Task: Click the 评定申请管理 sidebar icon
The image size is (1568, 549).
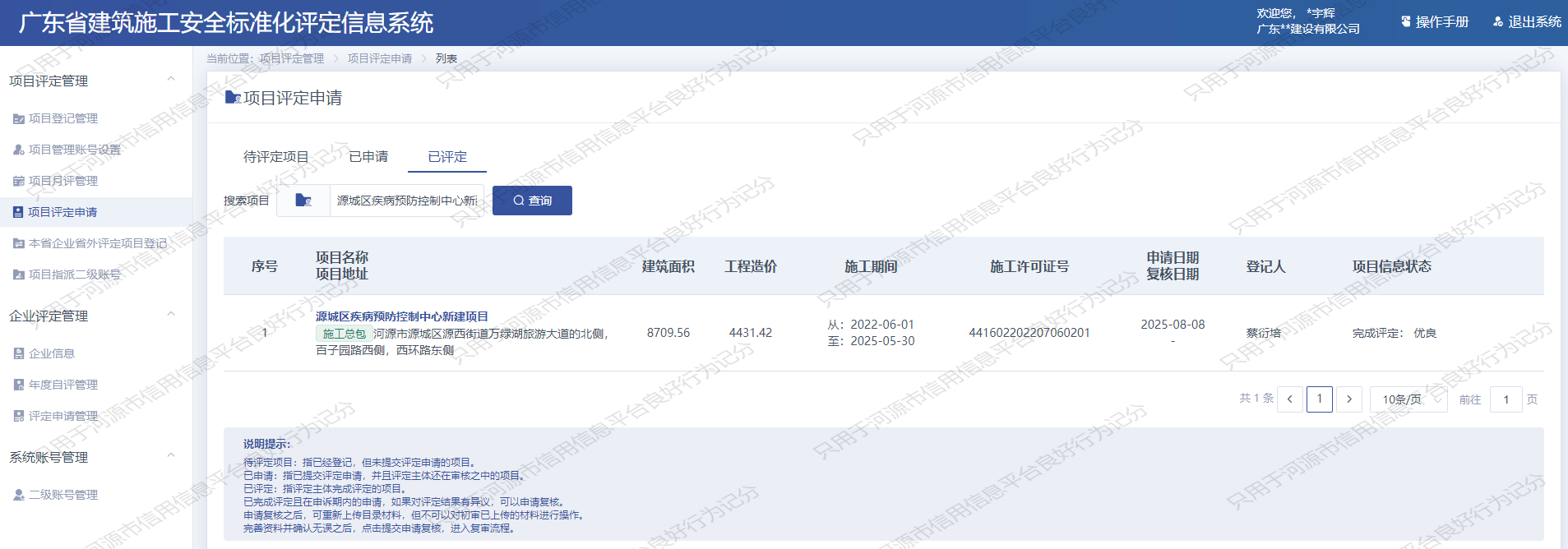Action: pos(18,417)
